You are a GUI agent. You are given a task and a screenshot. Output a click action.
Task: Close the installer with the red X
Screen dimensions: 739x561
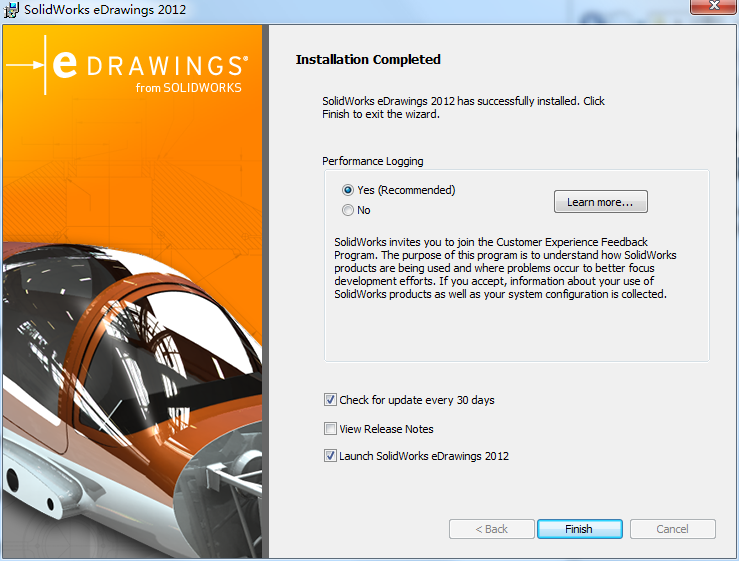coord(714,8)
